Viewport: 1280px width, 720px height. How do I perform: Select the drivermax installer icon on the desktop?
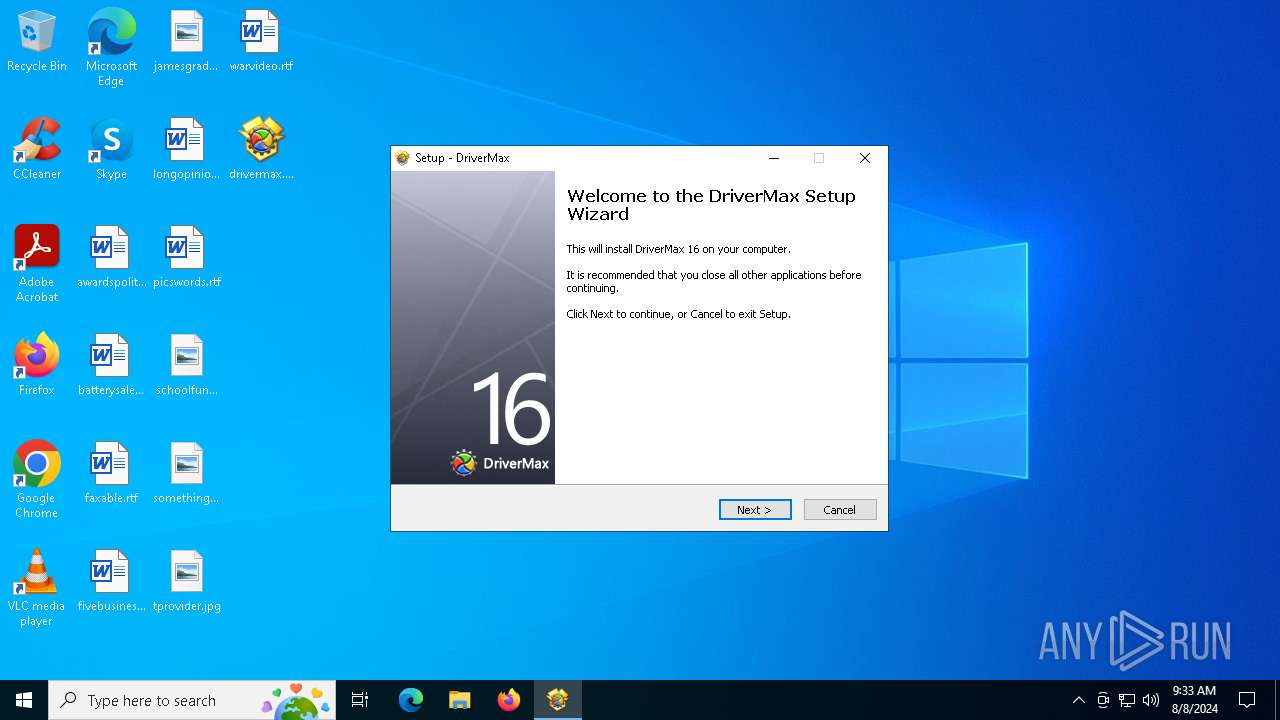pyautogui.click(x=261, y=150)
